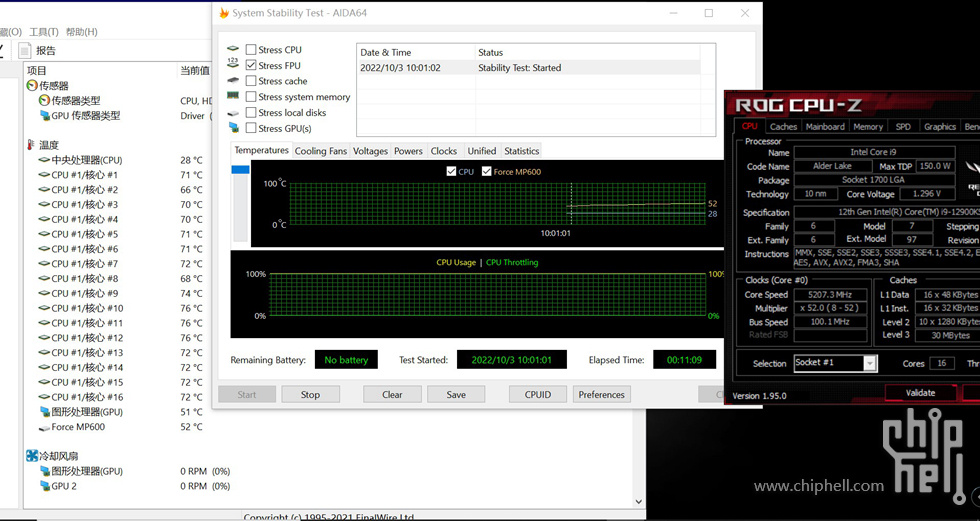Open the 帮助(H) menu in AIDA64

(81, 32)
